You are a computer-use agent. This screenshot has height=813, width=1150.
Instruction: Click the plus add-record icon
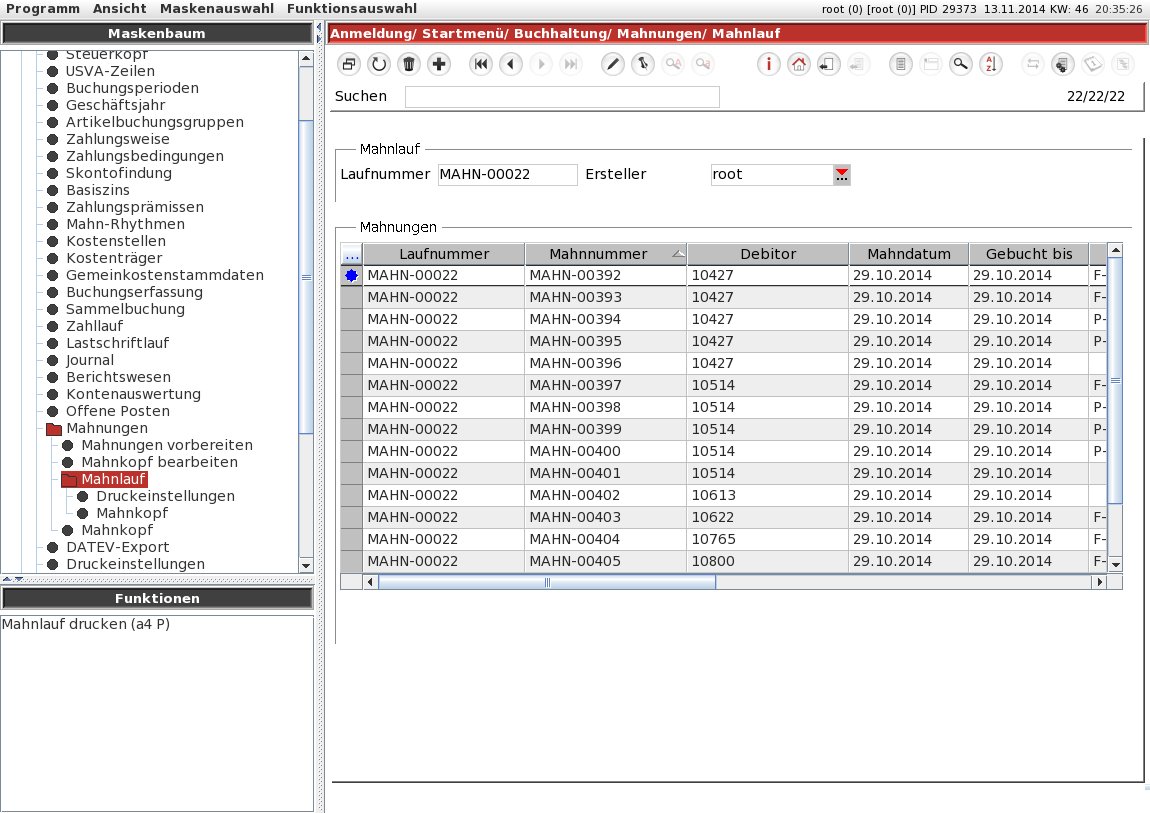coord(439,65)
